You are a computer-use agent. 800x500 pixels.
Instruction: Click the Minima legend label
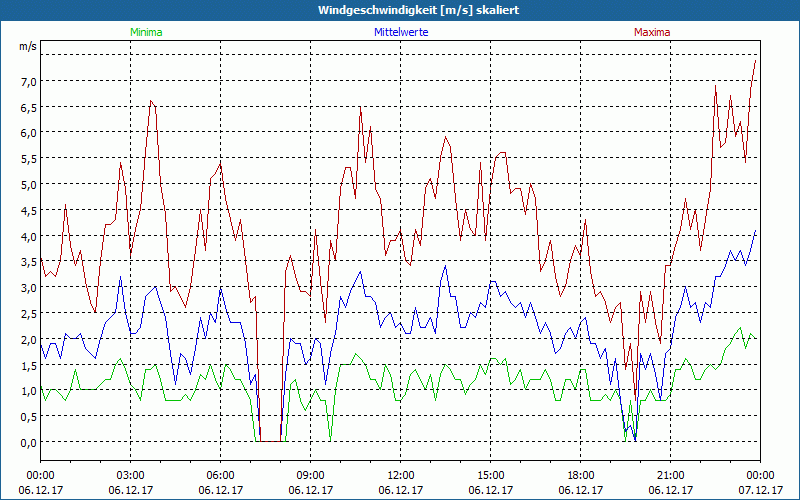pyautogui.click(x=146, y=32)
